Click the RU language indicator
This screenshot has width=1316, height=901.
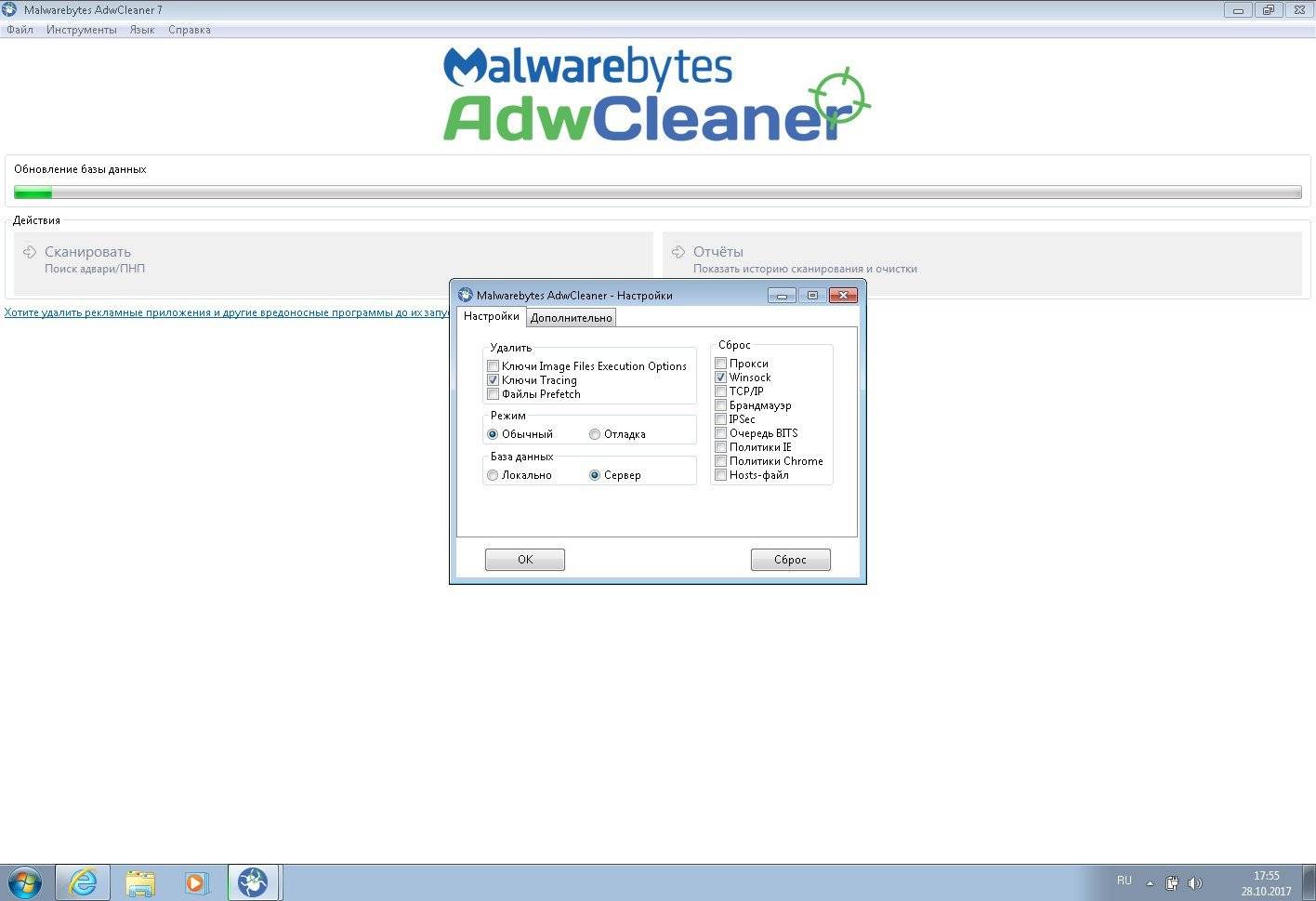pos(1125,881)
